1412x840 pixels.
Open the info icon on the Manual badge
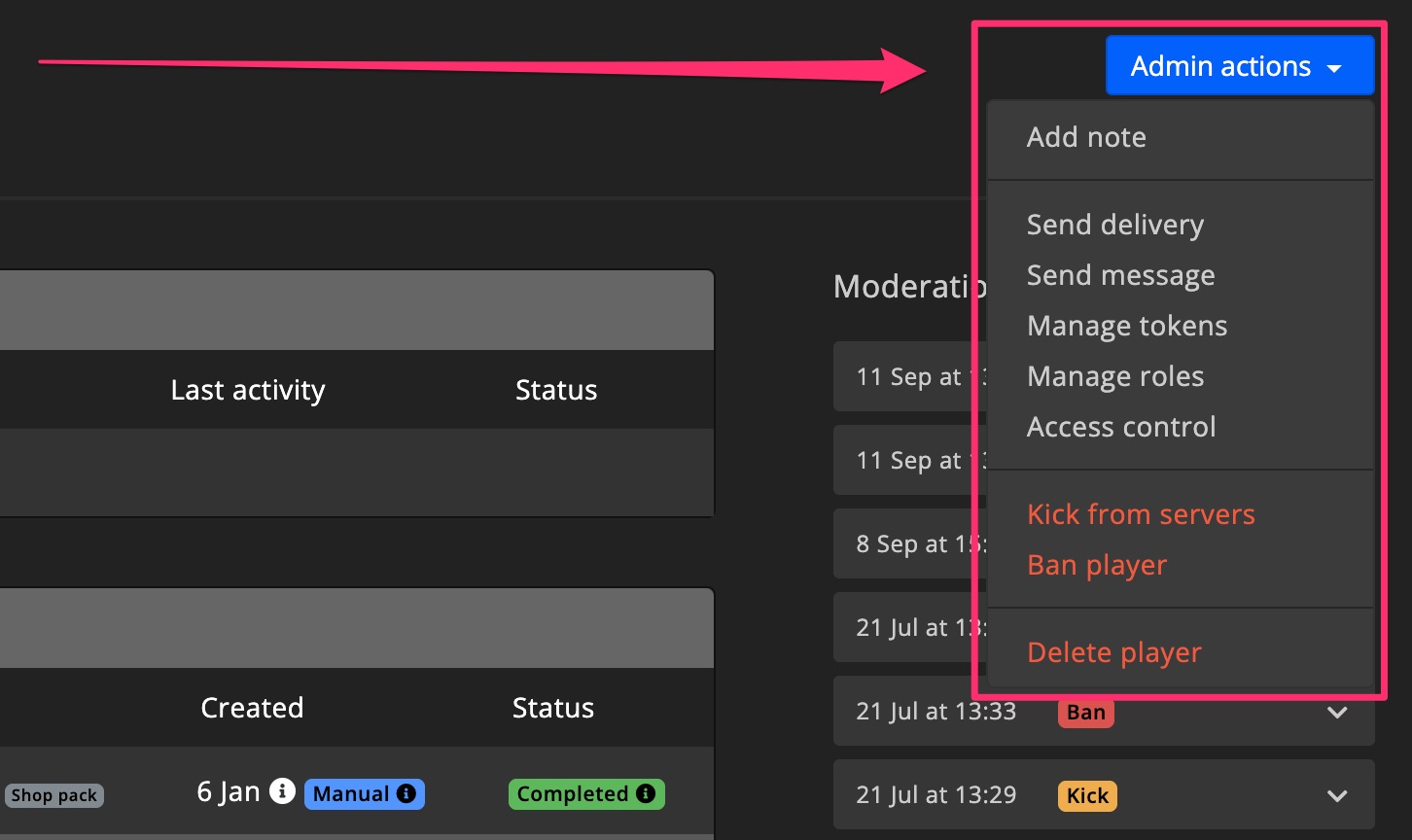tap(406, 794)
